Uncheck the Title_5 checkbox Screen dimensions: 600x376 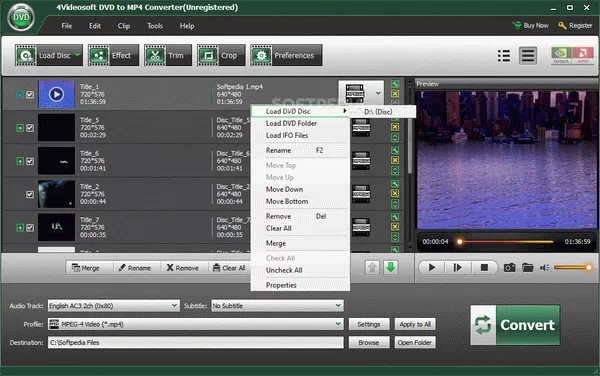pyautogui.click(x=30, y=128)
